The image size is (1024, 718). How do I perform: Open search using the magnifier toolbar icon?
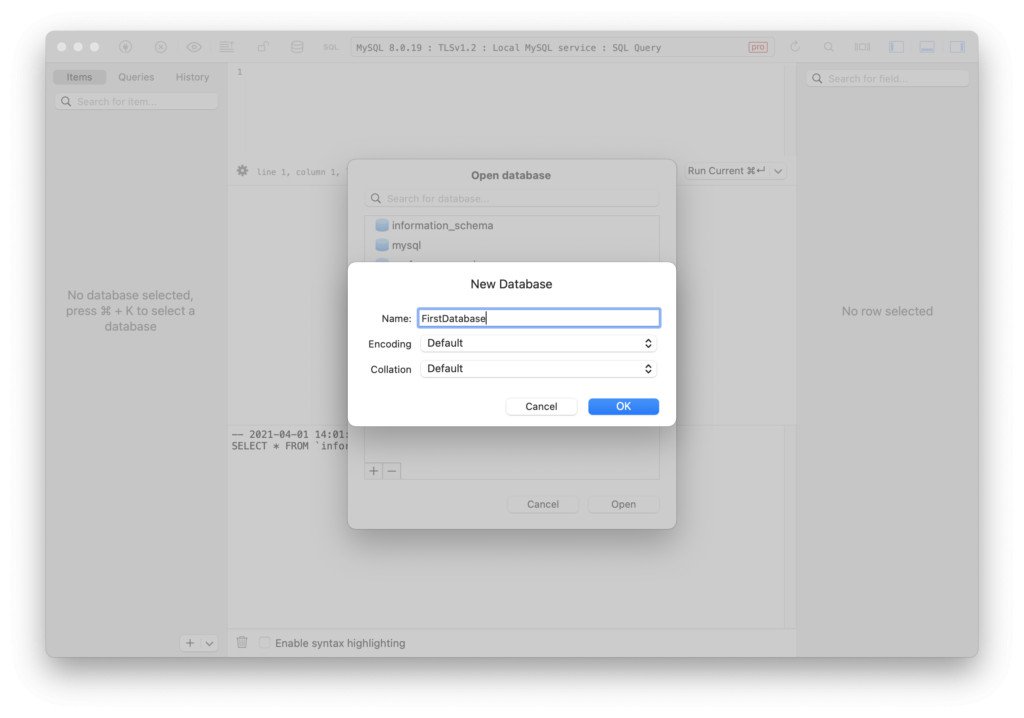point(827,47)
